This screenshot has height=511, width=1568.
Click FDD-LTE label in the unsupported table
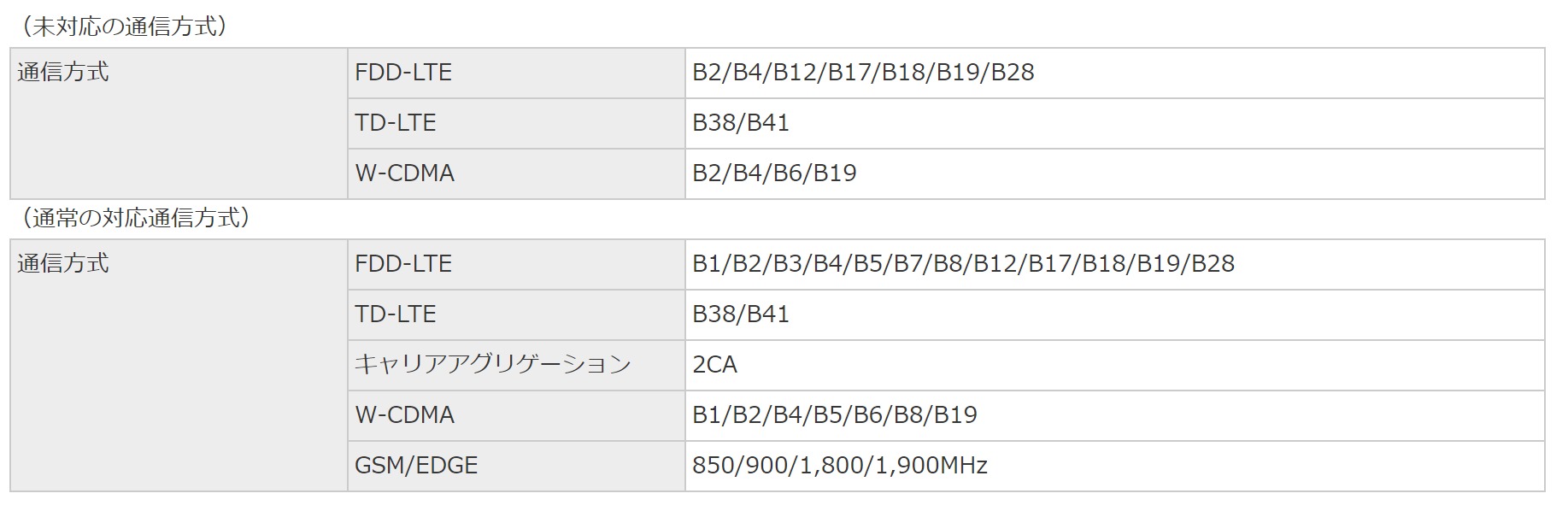click(403, 73)
